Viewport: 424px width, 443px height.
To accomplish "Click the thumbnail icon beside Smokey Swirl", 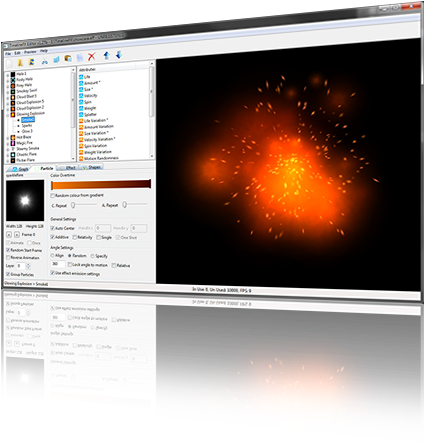I will 13,92.
